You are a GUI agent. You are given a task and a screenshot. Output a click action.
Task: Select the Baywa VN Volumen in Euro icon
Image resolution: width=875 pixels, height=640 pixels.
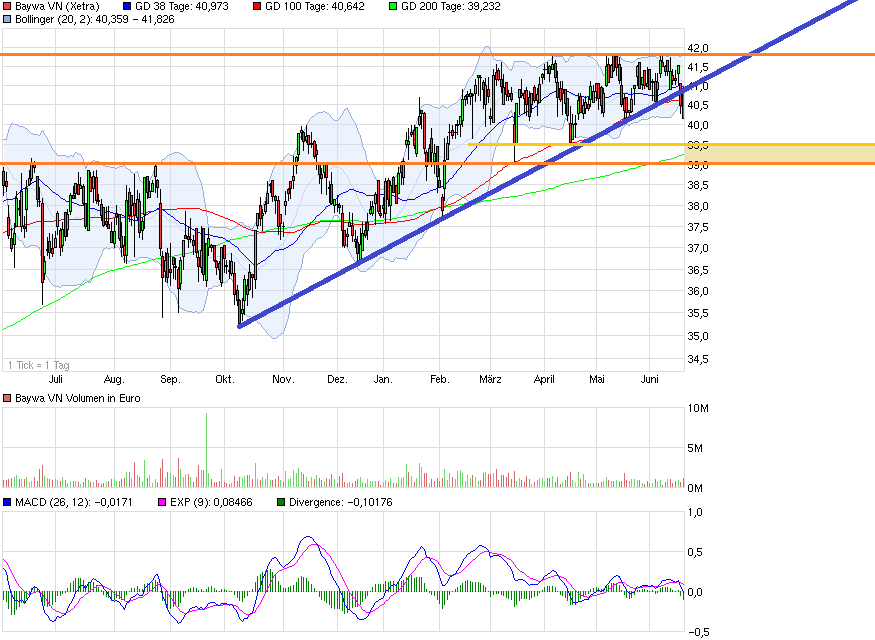click(x=7, y=398)
